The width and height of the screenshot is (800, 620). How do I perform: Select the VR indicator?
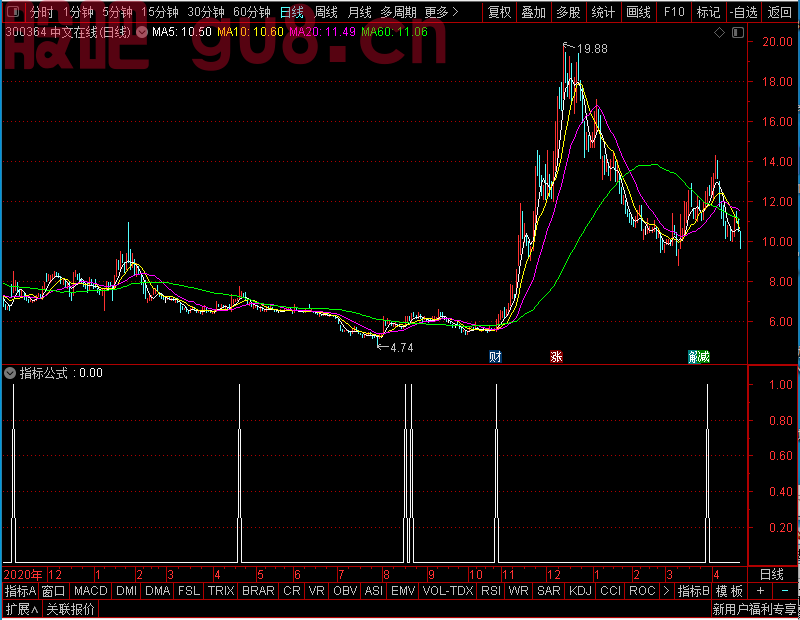click(317, 591)
